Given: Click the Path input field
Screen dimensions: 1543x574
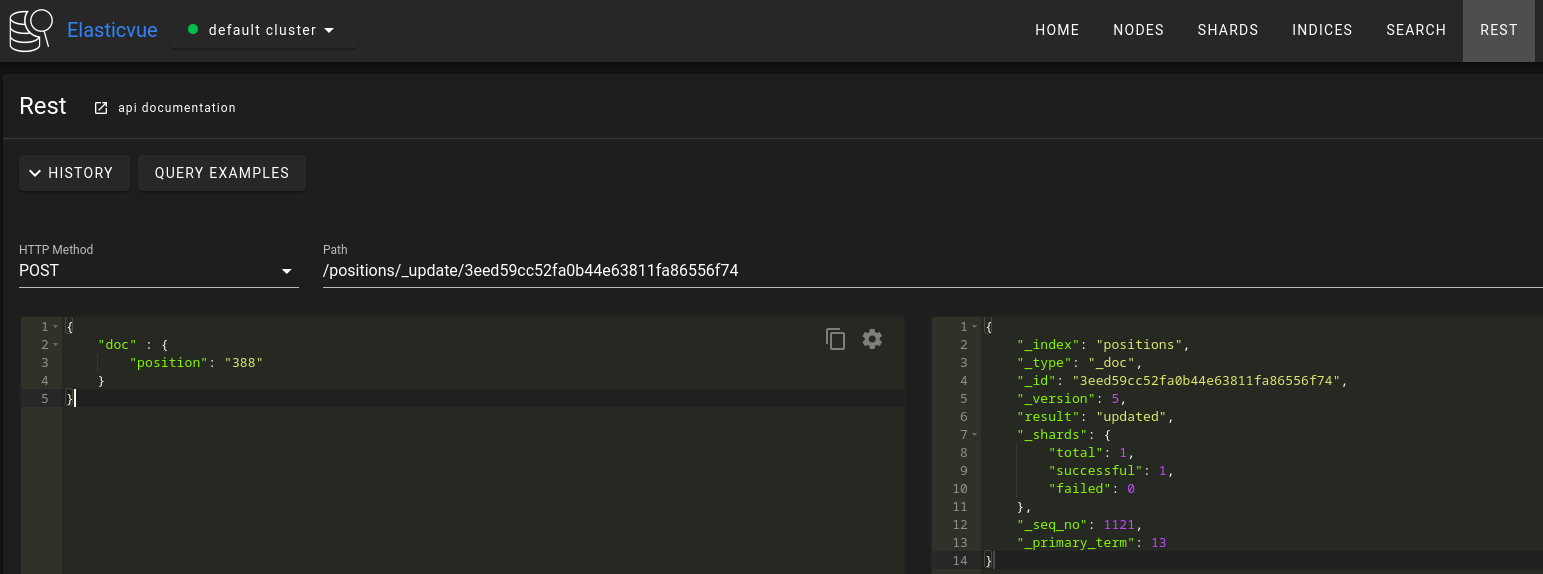Looking at the screenshot, I should pyautogui.click(x=932, y=271).
